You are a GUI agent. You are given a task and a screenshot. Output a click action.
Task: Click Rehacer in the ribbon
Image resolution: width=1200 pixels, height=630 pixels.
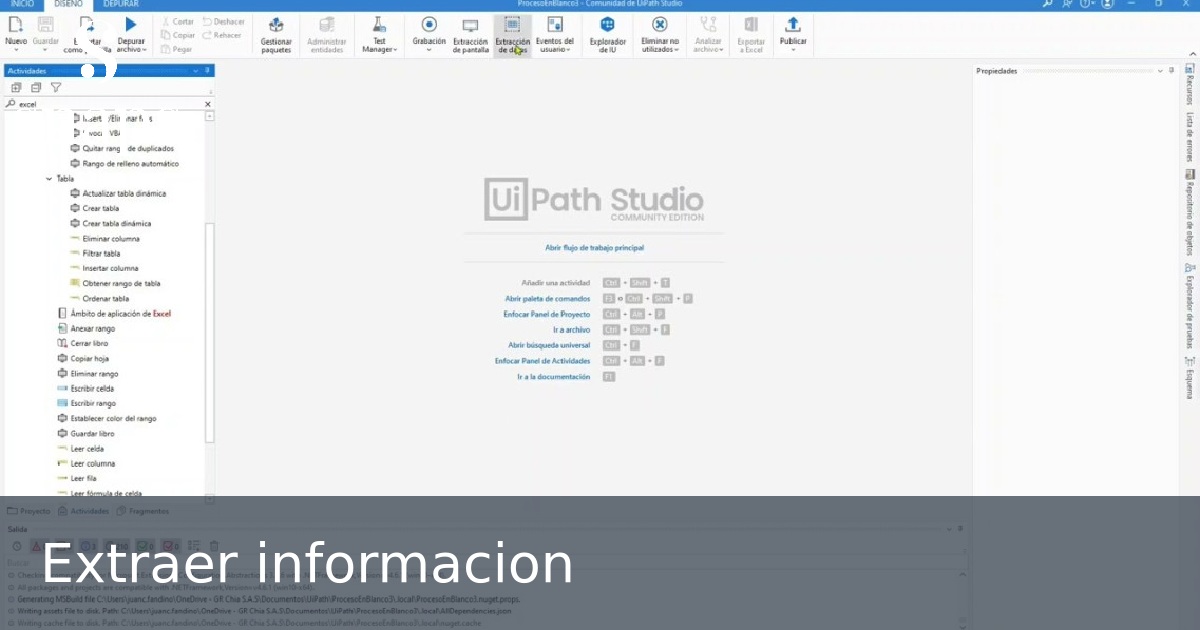point(221,35)
